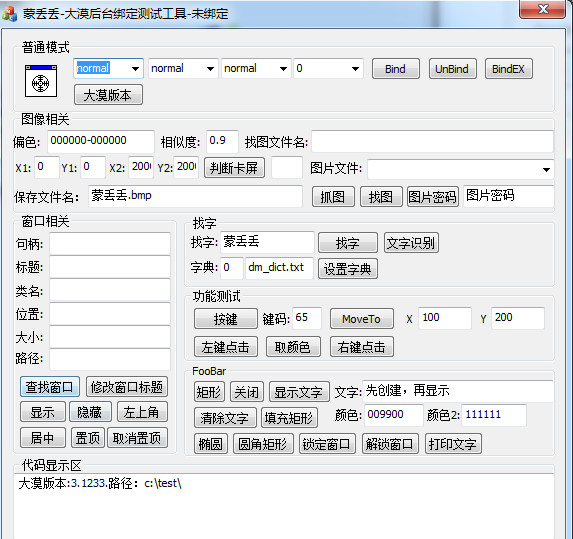Viewport: 573px width, 539px height.
Task: Click the UnBind button
Action: pyautogui.click(x=452, y=69)
